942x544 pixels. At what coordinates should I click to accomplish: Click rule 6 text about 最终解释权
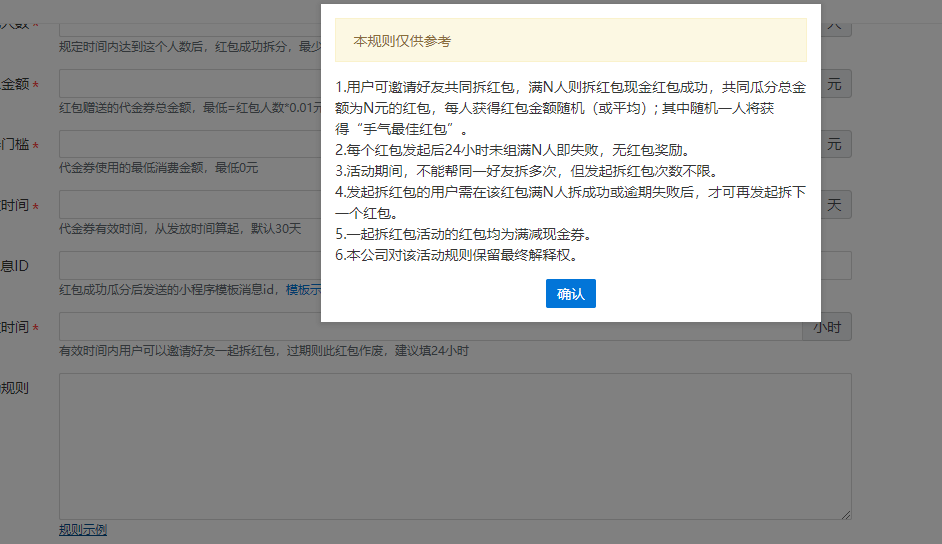(456, 255)
